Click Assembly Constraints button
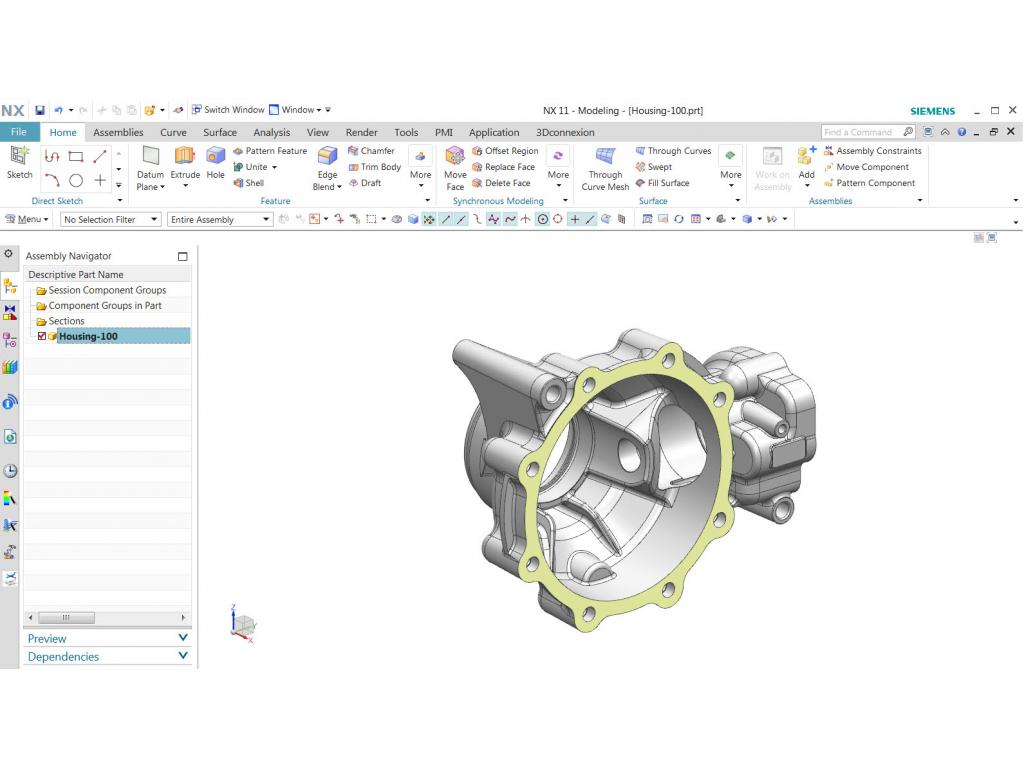 point(872,151)
